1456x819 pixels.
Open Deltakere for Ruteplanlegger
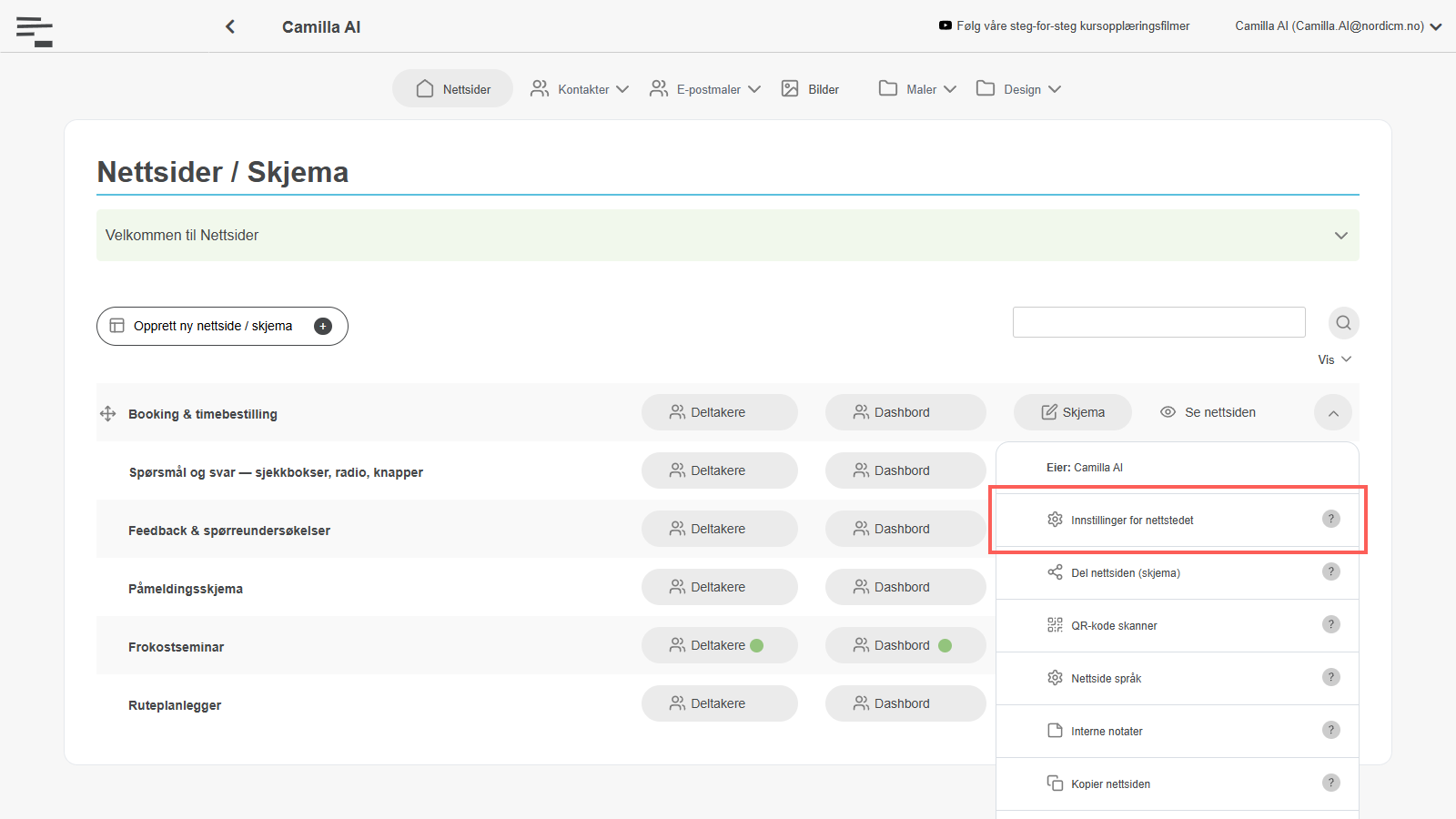pyautogui.click(x=720, y=703)
